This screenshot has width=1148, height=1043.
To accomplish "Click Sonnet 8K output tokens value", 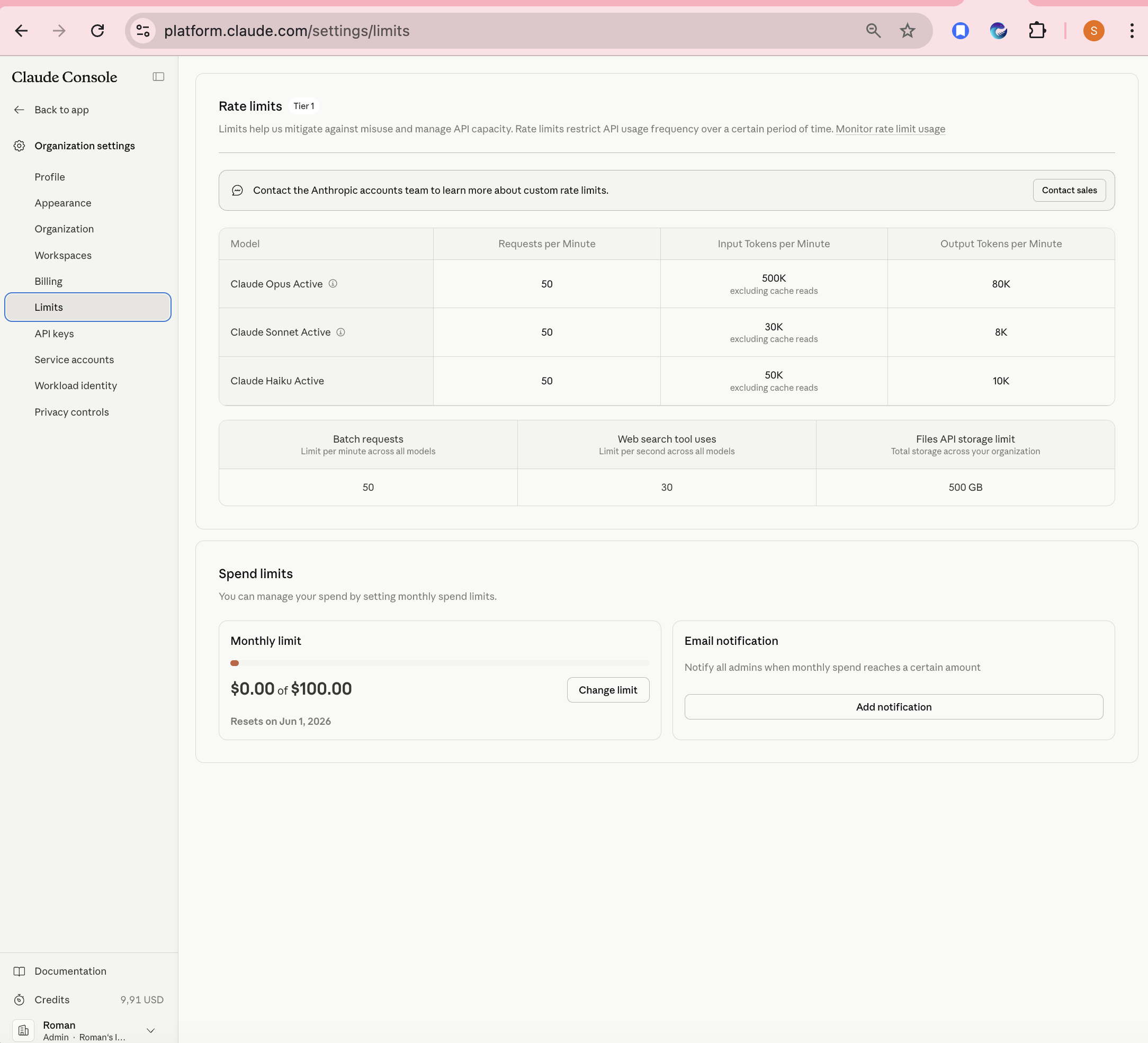I will (1000, 332).
